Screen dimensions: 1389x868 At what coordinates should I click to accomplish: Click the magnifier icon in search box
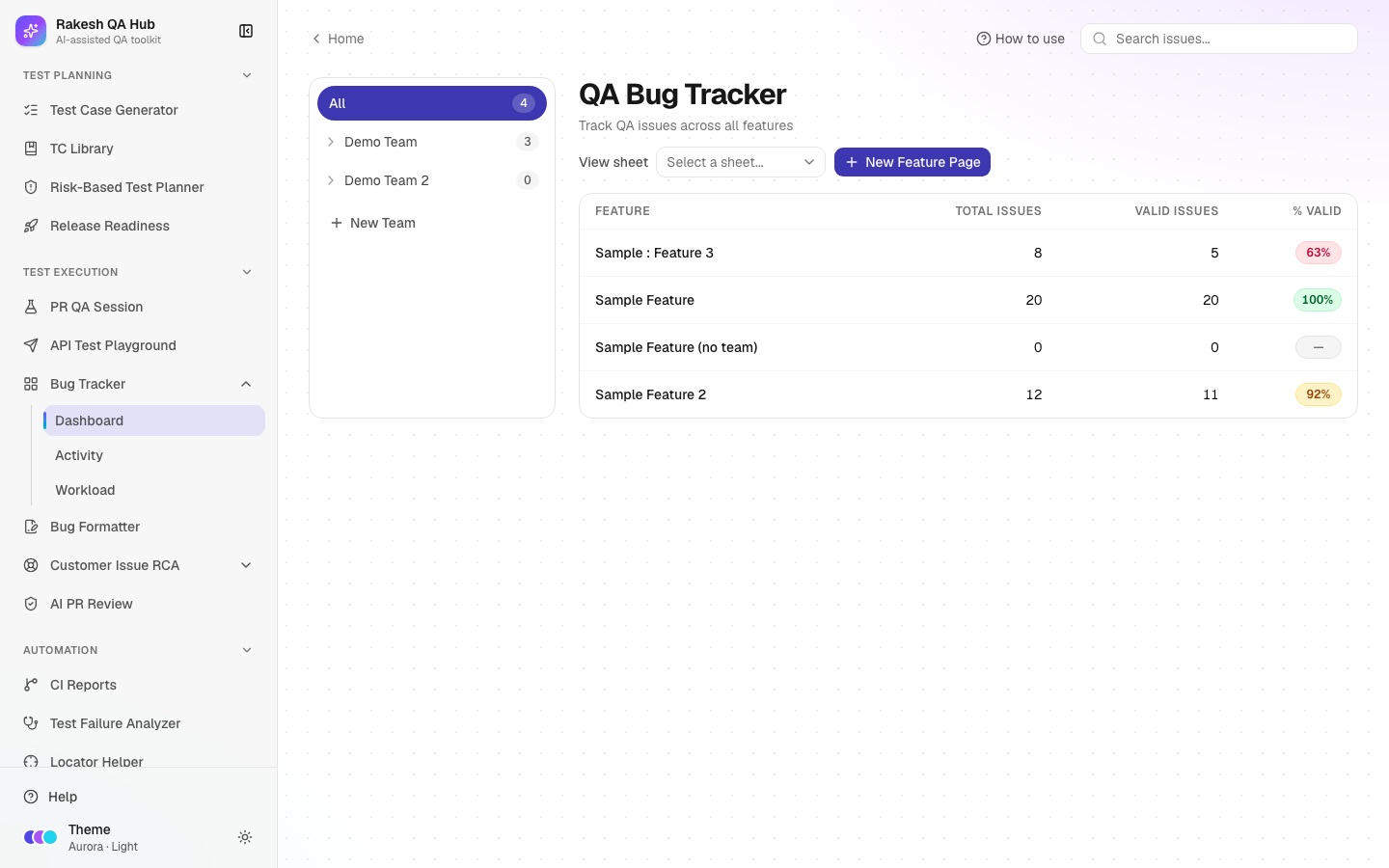1100,39
